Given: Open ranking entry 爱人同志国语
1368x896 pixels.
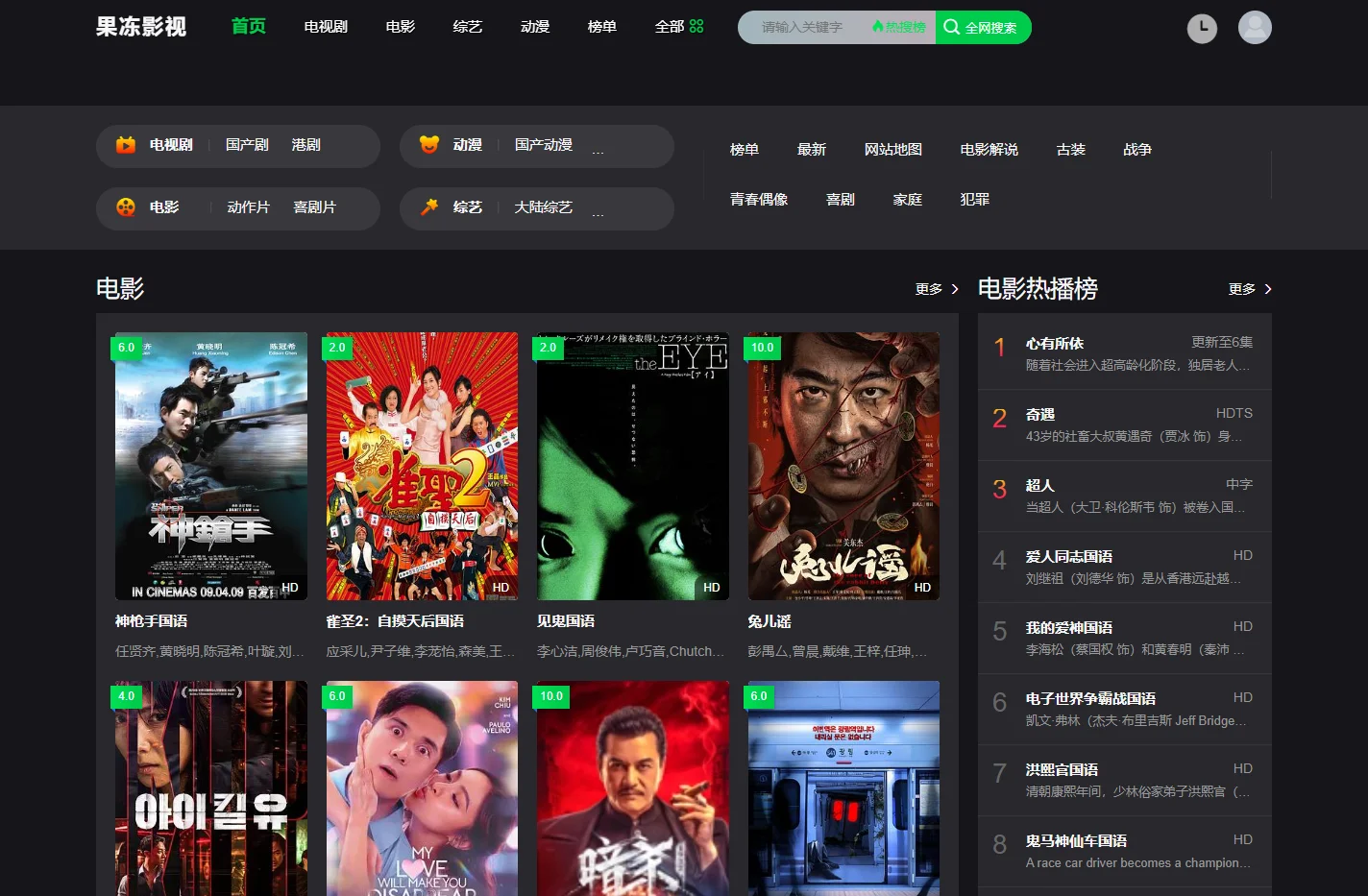Looking at the screenshot, I should coord(1125,567).
